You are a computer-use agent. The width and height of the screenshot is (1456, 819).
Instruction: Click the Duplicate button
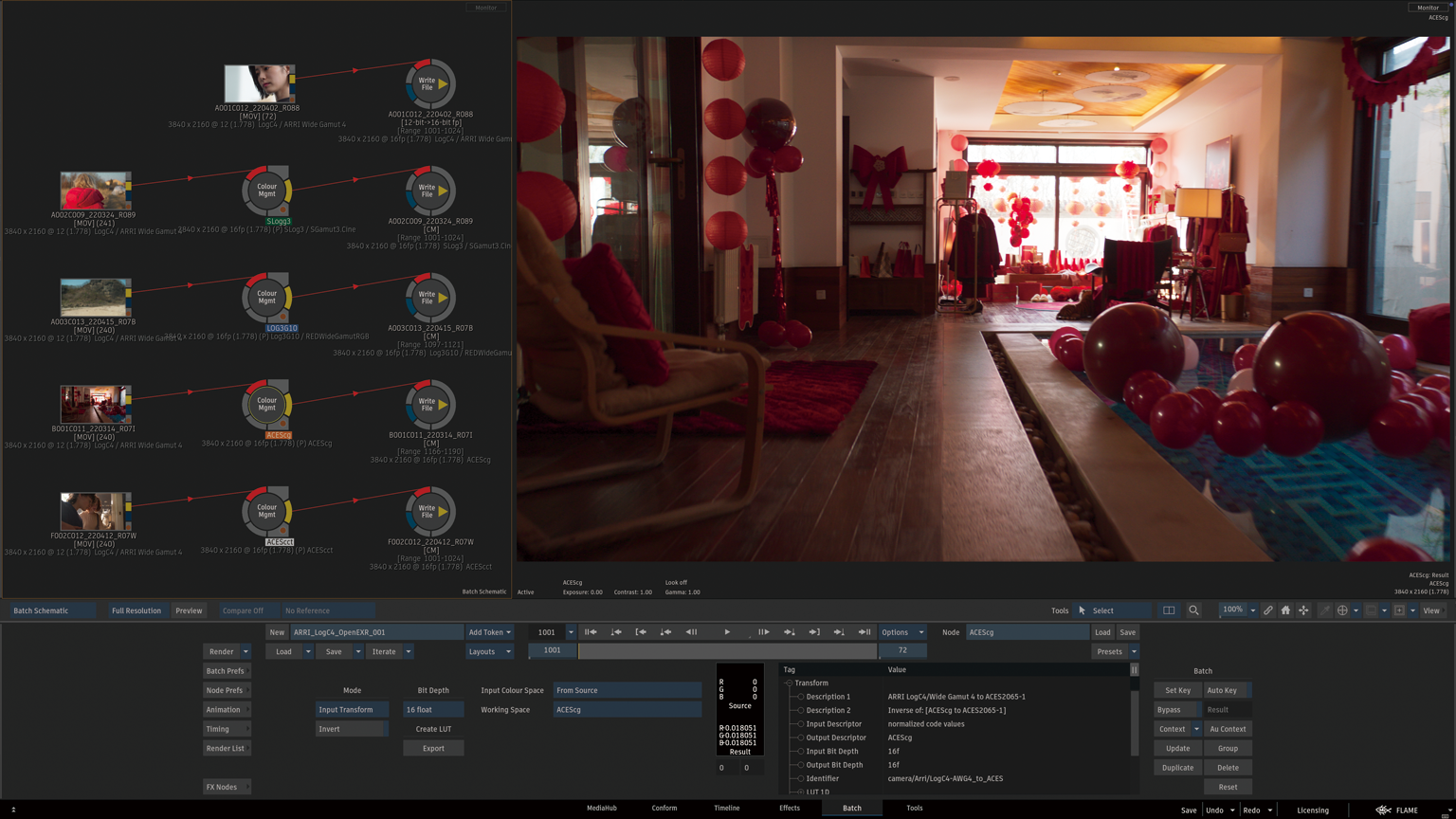tap(1177, 768)
